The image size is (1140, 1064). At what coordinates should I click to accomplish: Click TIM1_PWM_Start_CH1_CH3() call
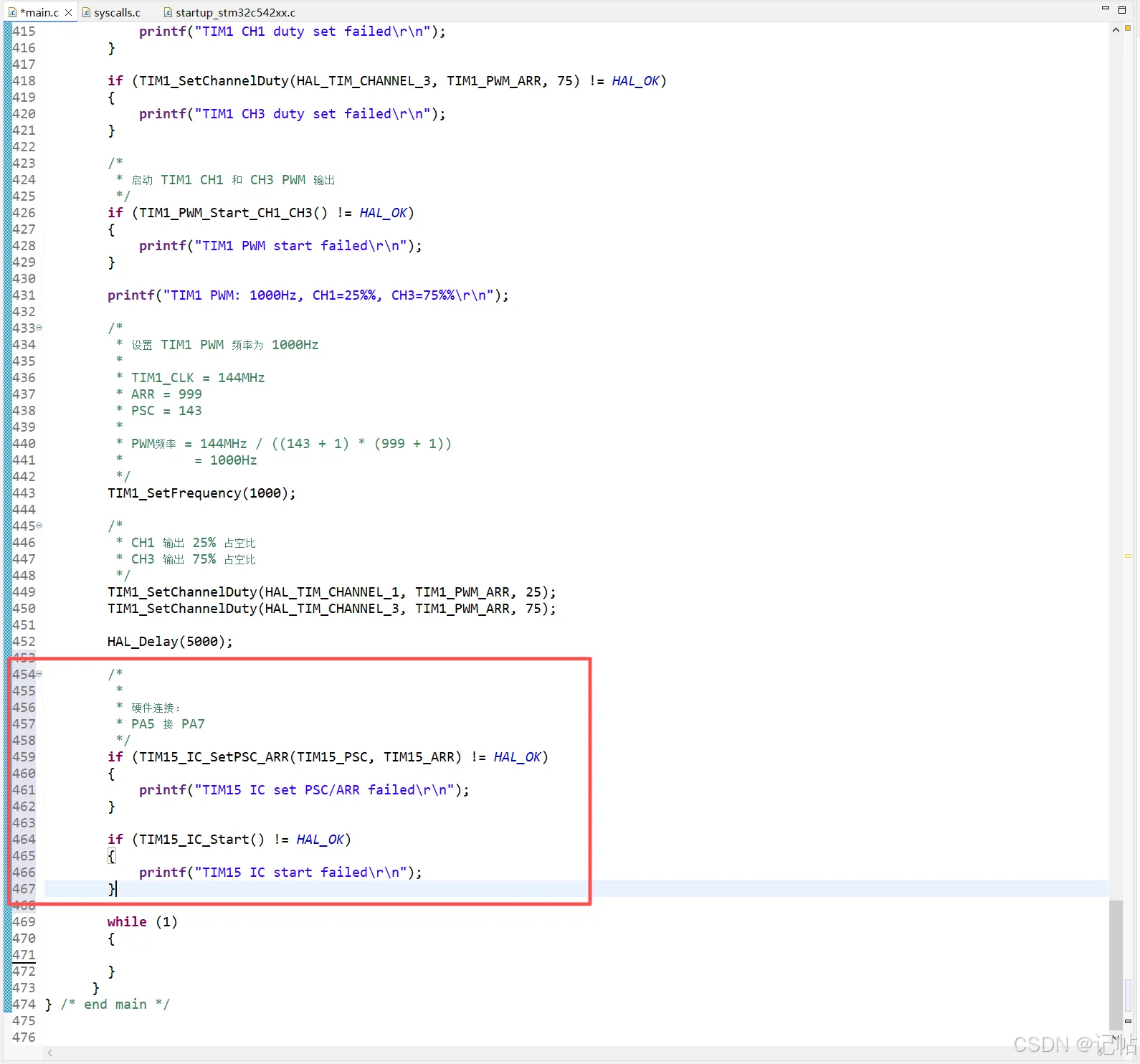tap(233, 213)
